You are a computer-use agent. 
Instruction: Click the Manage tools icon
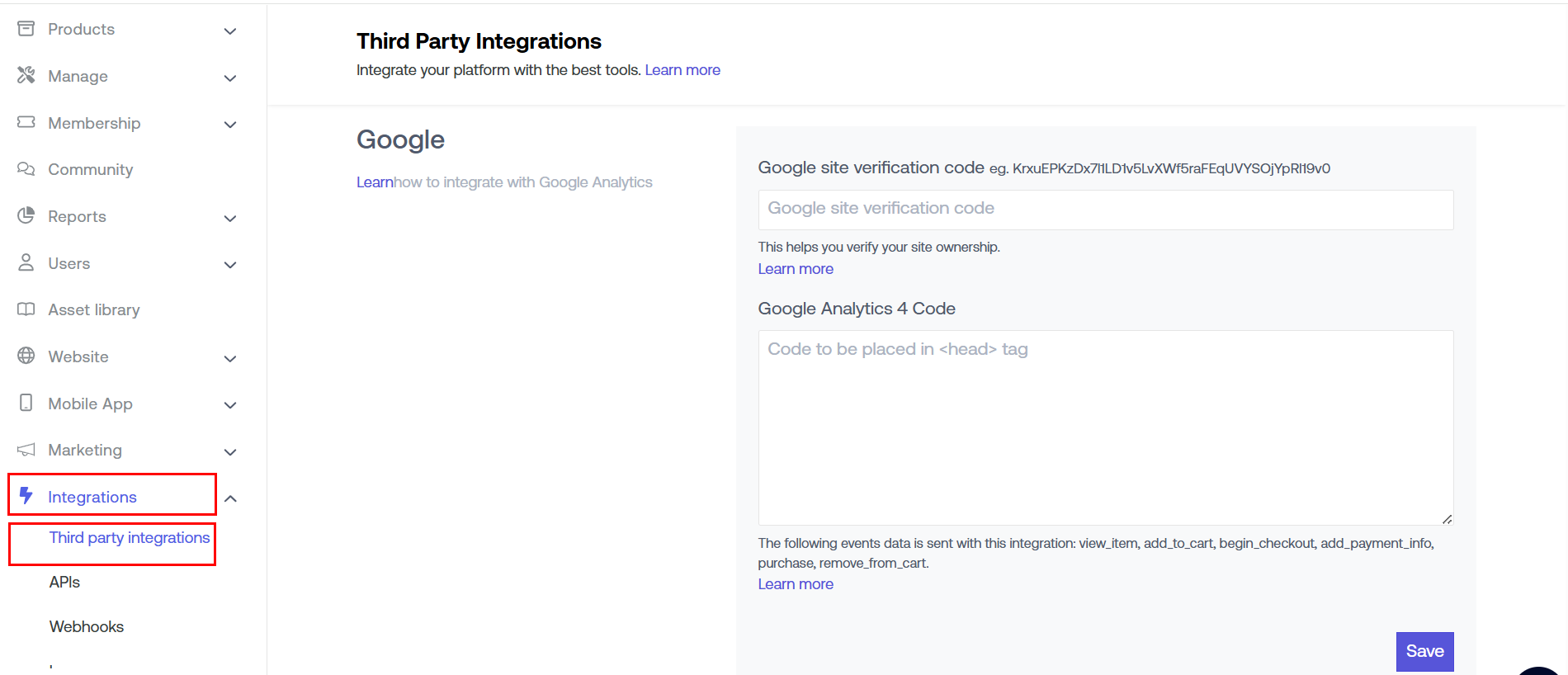tap(26, 75)
